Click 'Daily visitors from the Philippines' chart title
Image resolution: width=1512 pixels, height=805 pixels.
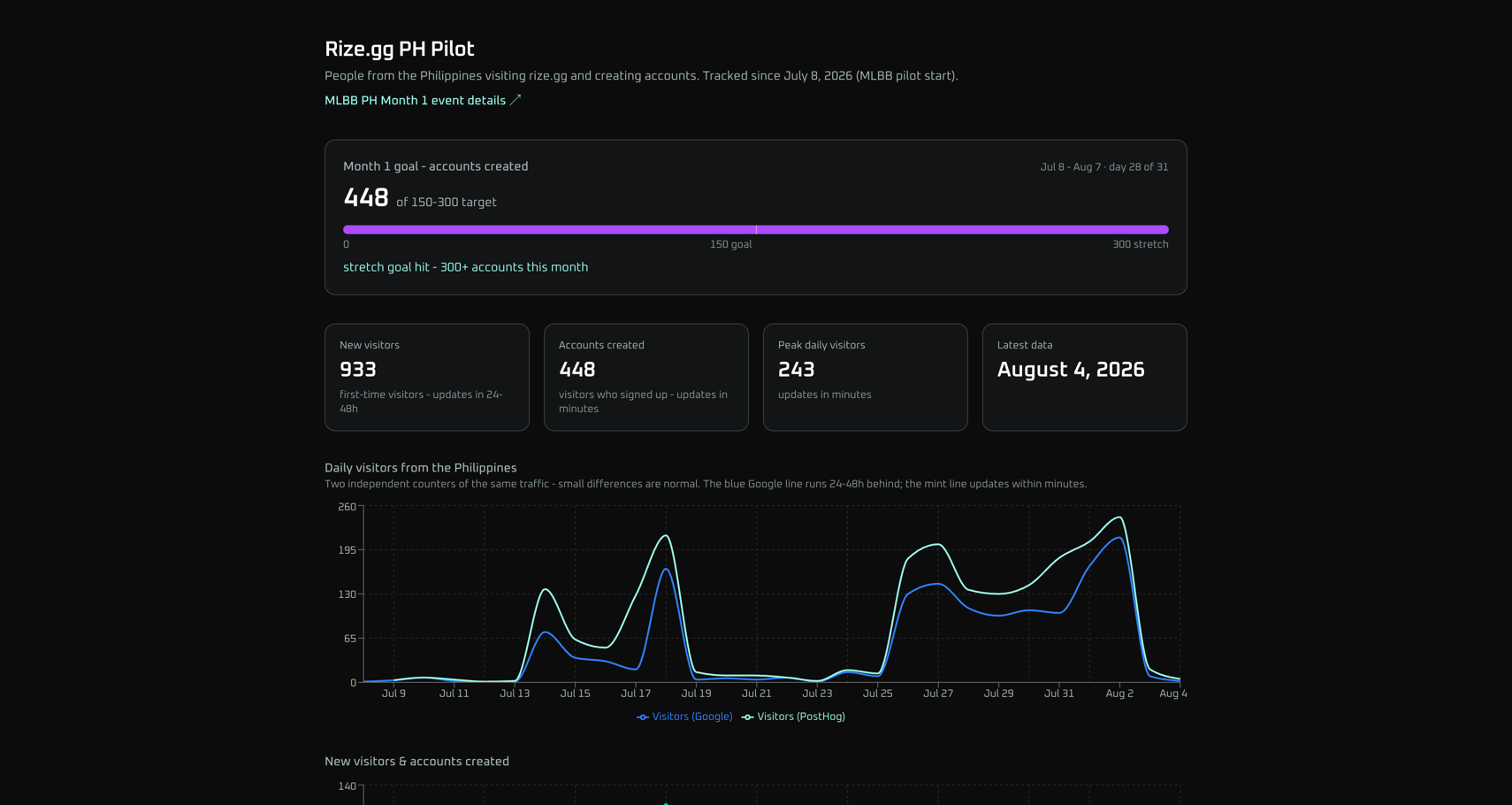point(421,468)
